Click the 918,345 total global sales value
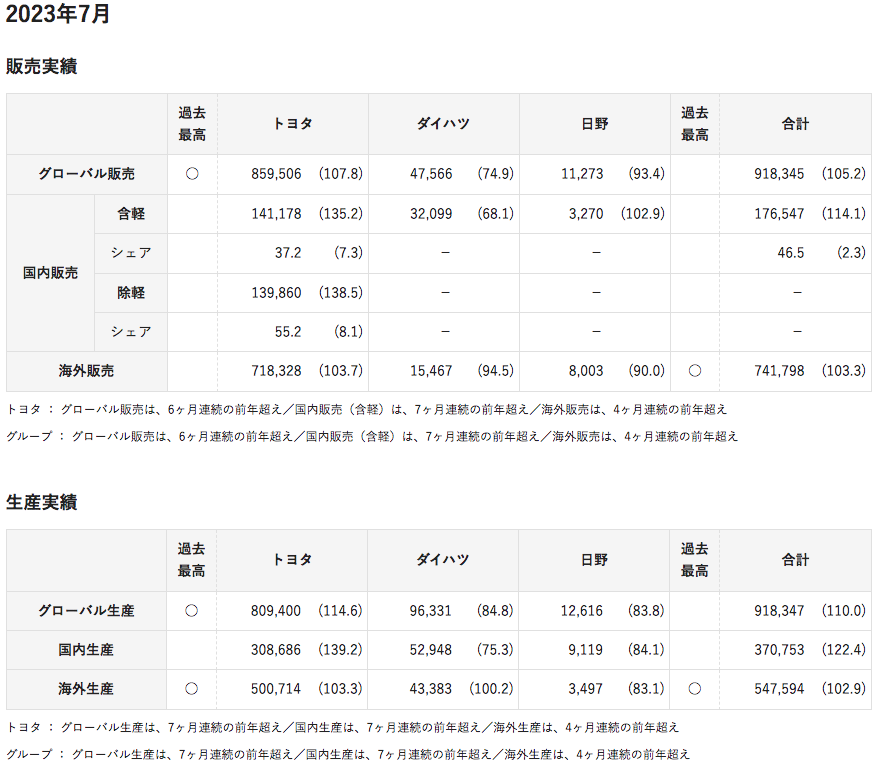The image size is (876, 768). point(779,174)
